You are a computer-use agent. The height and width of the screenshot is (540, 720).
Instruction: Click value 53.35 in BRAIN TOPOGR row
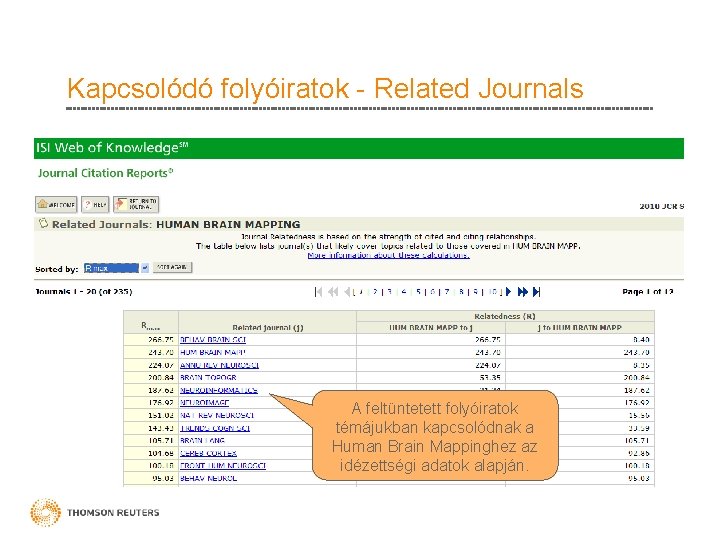coord(490,377)
